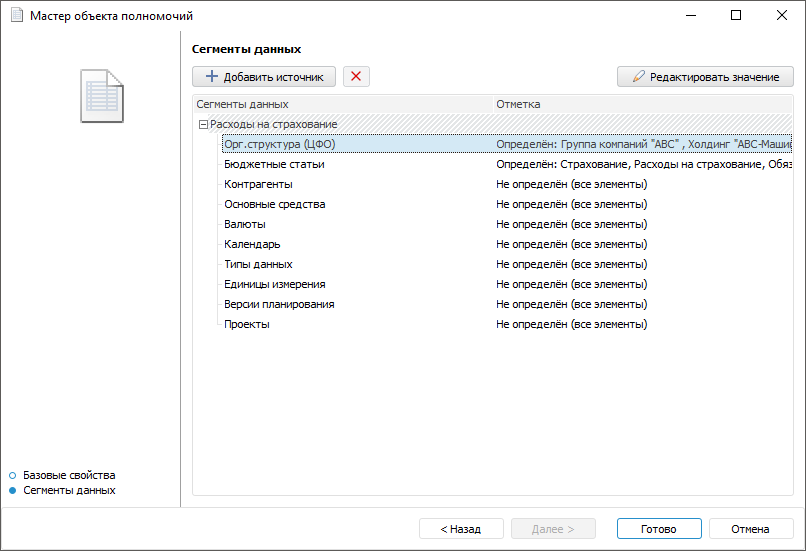Select the Орг.структура (ЦФО) segment row

pyautogui.click(x=280, y=144)
